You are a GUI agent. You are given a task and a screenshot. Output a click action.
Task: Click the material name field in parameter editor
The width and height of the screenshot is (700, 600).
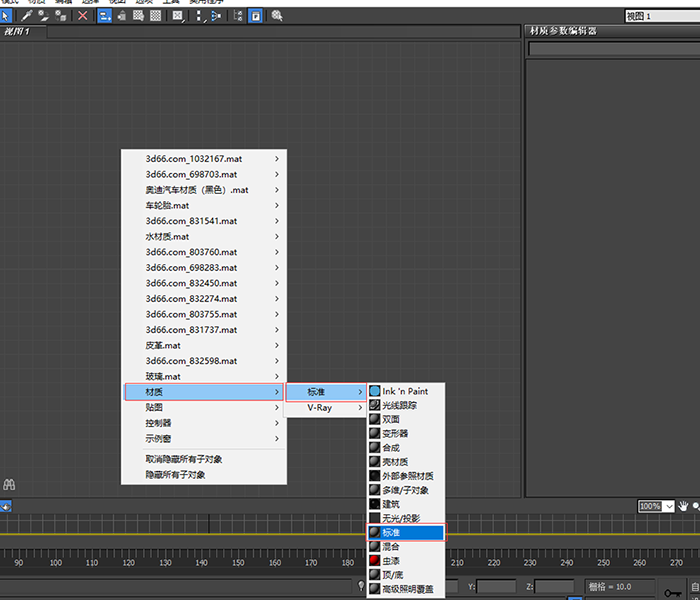point(614,49)
